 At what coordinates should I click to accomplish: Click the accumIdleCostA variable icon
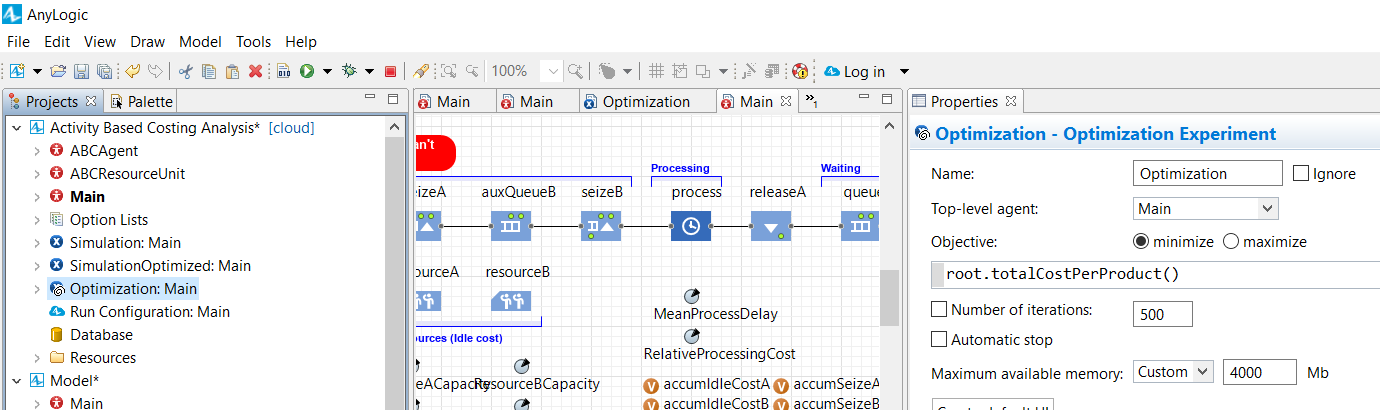coord(651,385)
